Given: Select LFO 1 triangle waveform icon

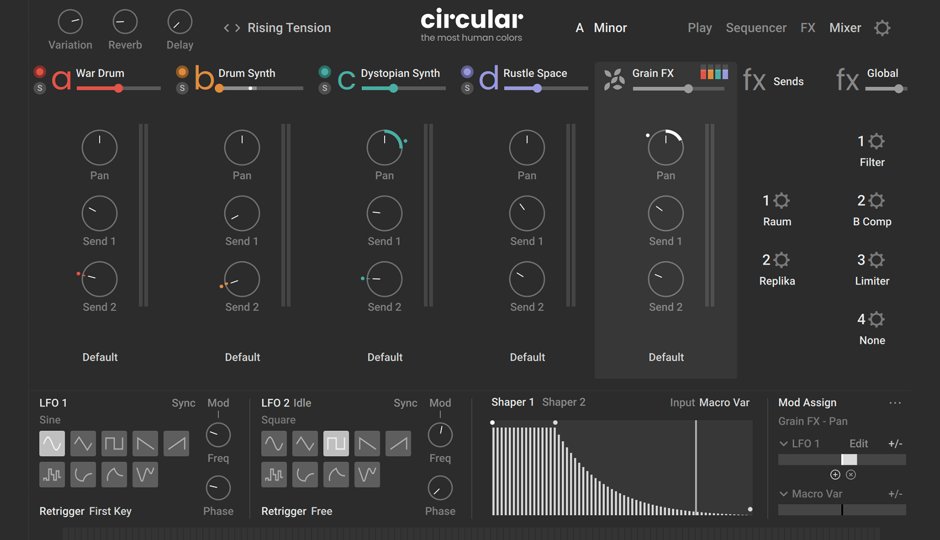Looking at the screenshot, I should (x=83, y=444).
